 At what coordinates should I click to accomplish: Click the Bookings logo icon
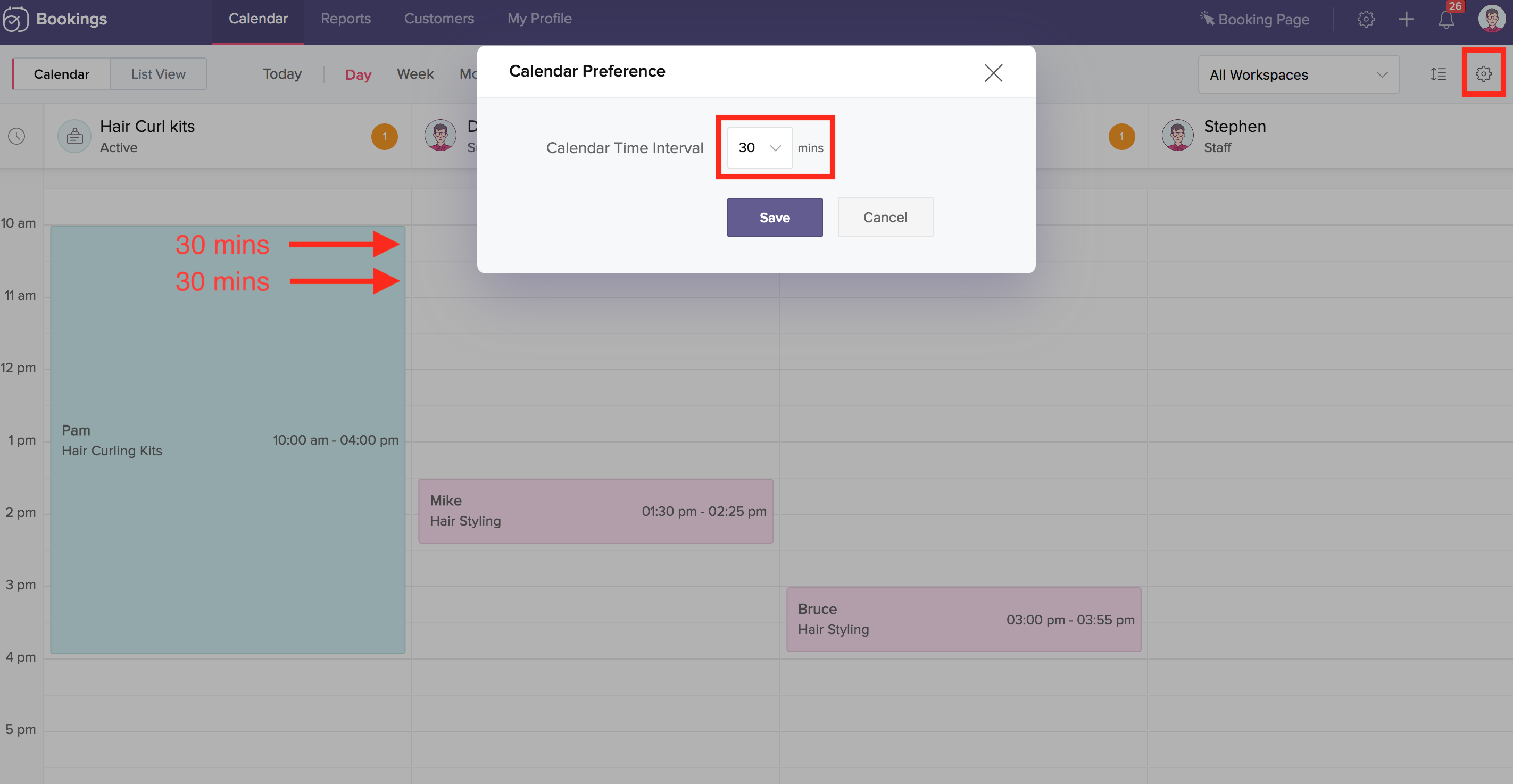[16, 19]
